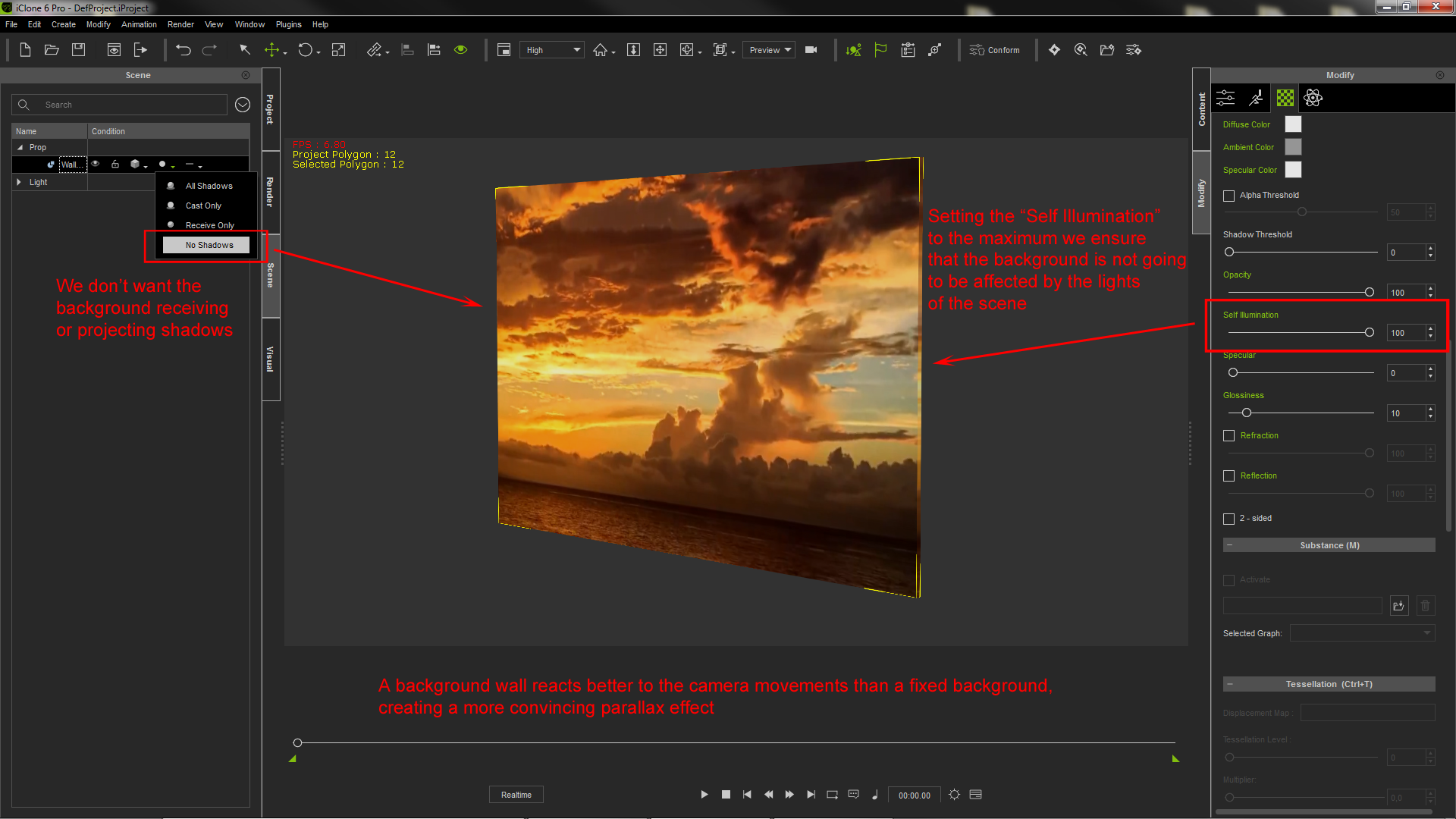This screenshot has height=819, width=1456.
Task: Click the home view icon
Action: point(600,50)
